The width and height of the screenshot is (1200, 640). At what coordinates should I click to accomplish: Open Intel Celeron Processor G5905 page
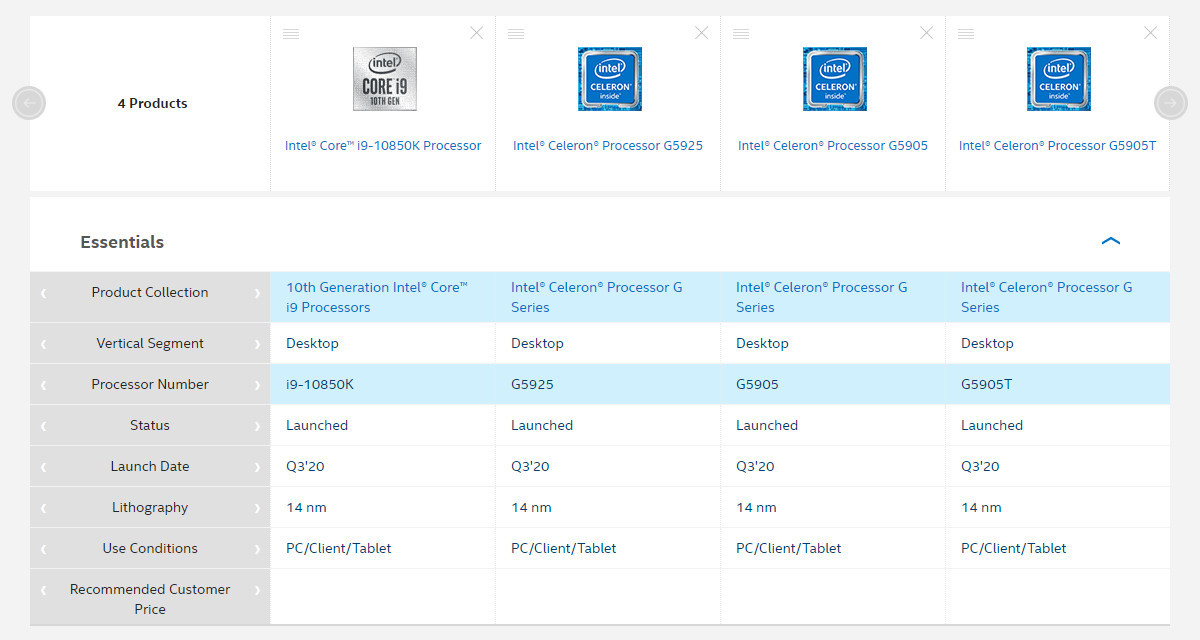(x=833, y=146)
